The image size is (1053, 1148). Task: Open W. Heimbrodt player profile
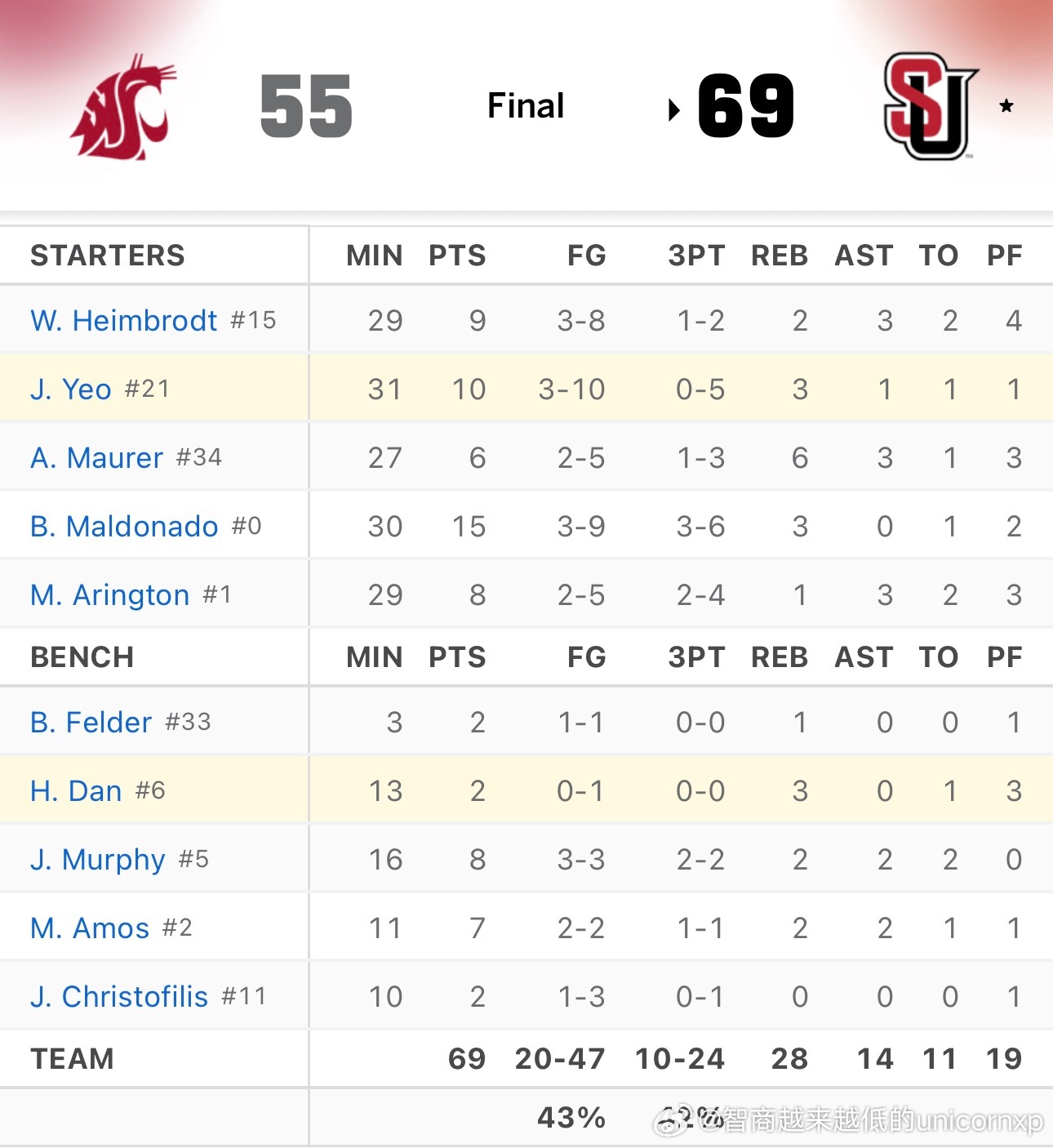pyautogui.click(x=123, y=320)
